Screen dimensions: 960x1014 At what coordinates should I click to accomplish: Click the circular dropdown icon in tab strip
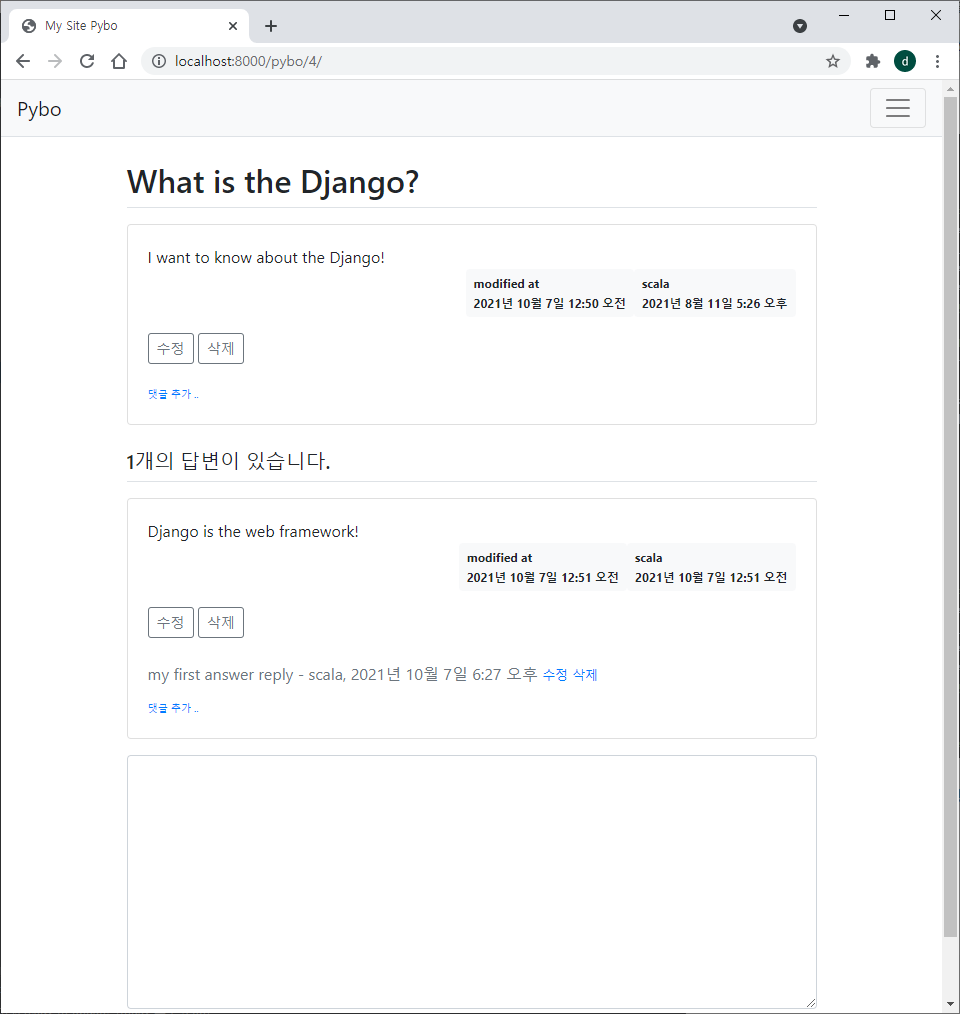(800, 26)
